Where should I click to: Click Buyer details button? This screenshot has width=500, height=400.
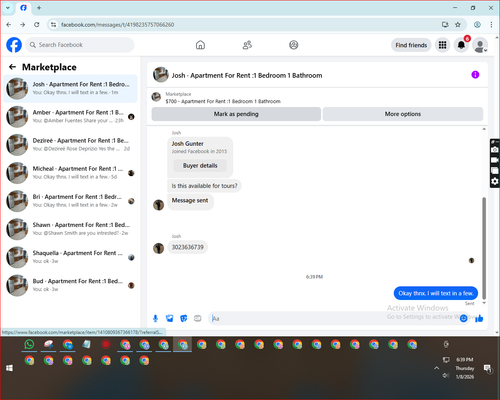(200, 166)
